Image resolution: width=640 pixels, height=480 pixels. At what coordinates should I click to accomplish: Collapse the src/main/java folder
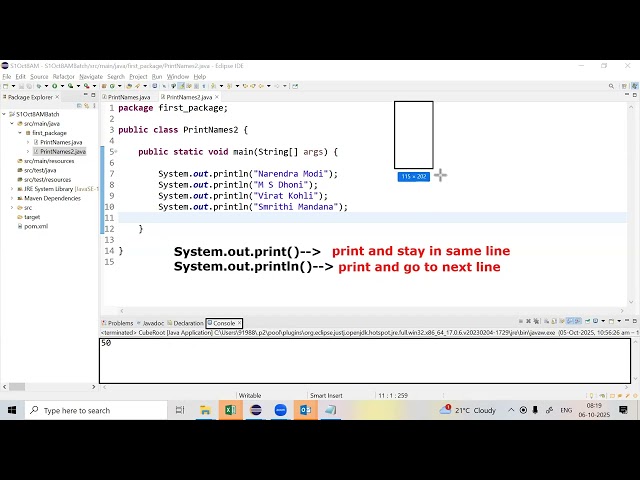12,124
